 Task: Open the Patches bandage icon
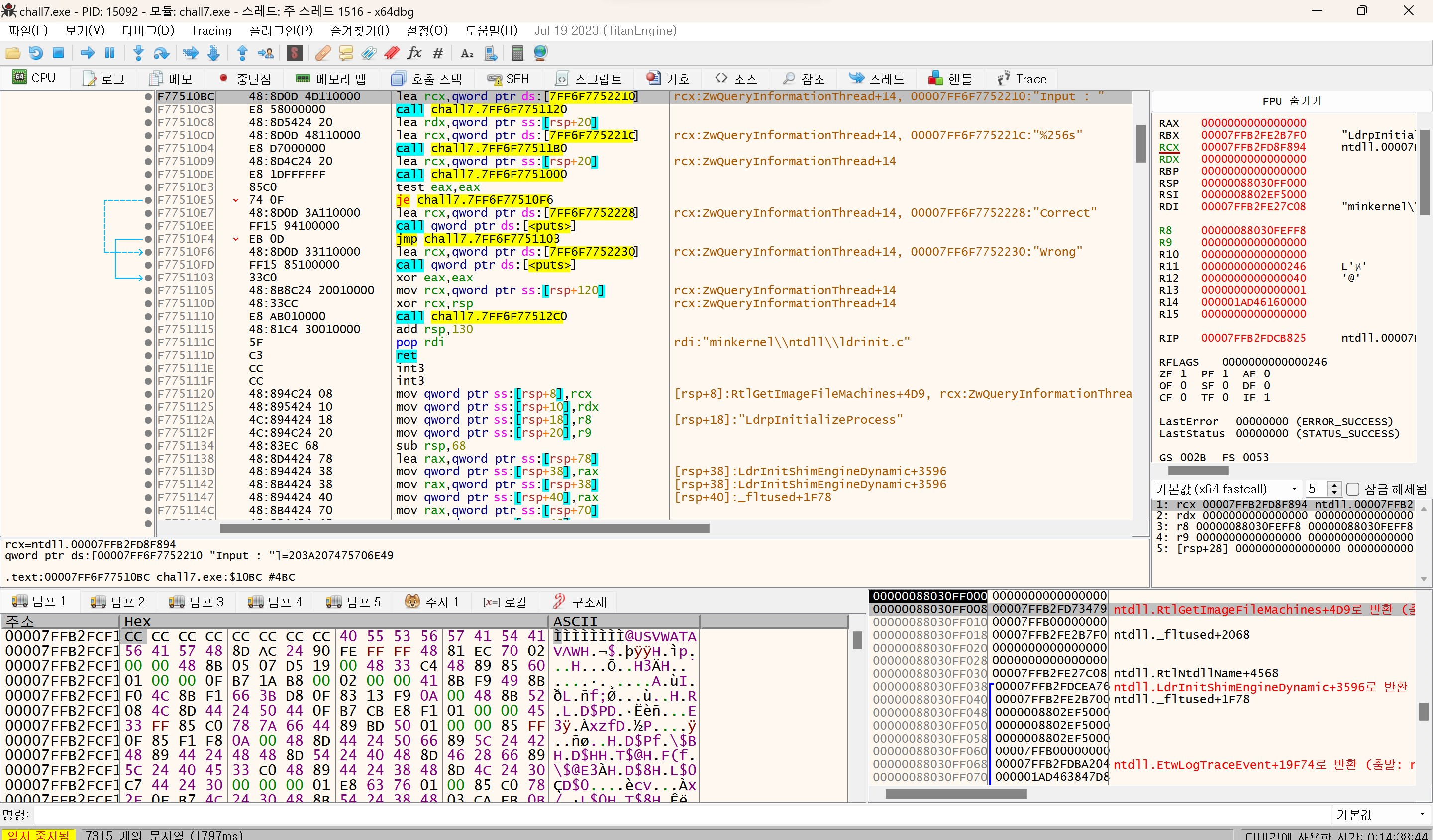coord(323,53)
